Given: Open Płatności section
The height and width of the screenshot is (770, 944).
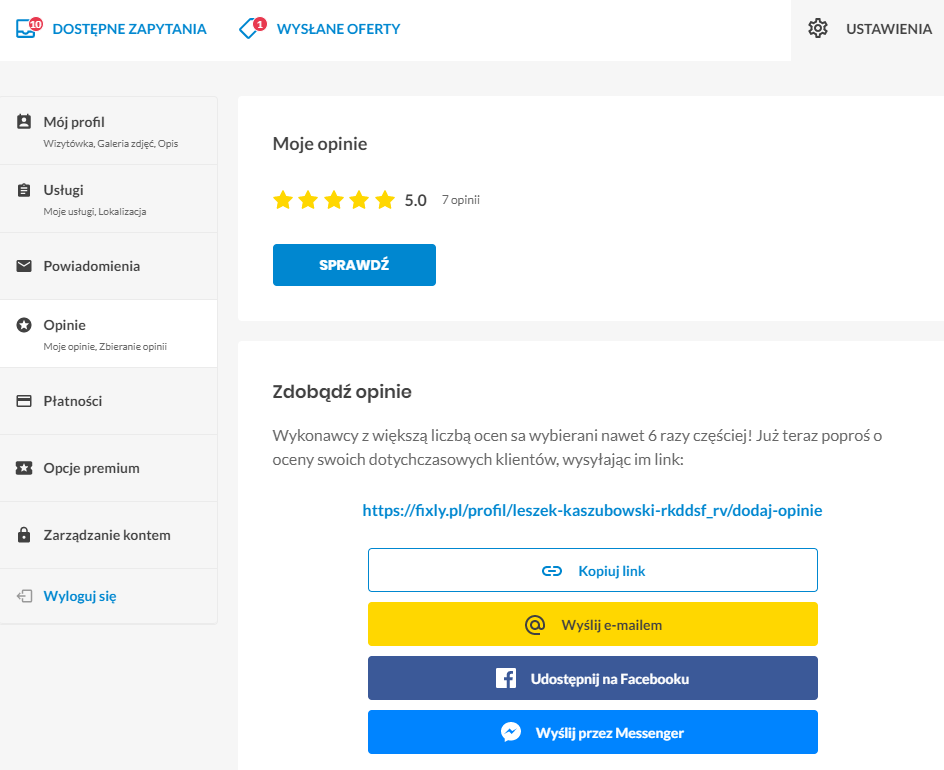Looking at the screenshot, I should (108, 401).
